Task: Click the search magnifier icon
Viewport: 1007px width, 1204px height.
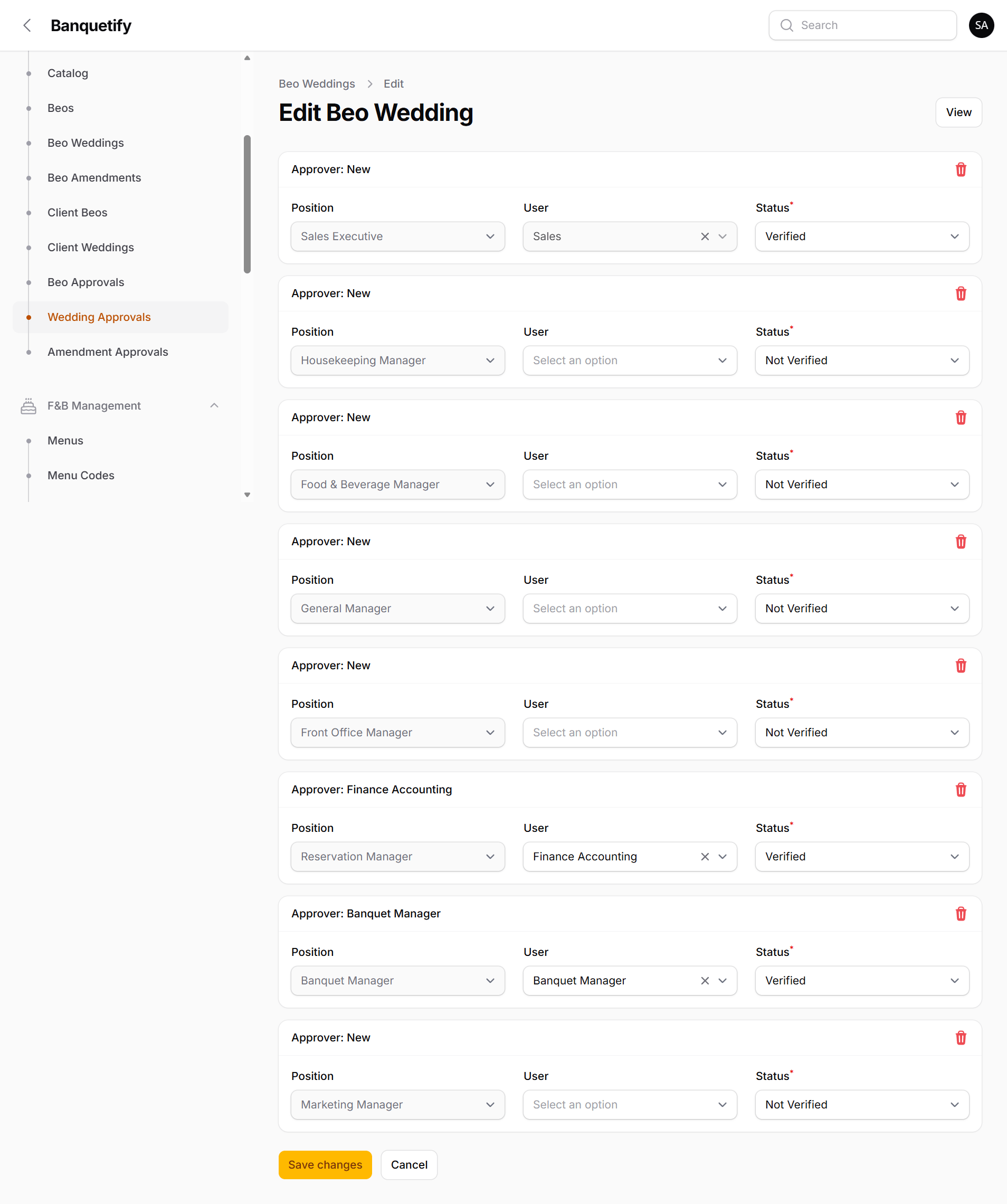Action: [786, 25]
